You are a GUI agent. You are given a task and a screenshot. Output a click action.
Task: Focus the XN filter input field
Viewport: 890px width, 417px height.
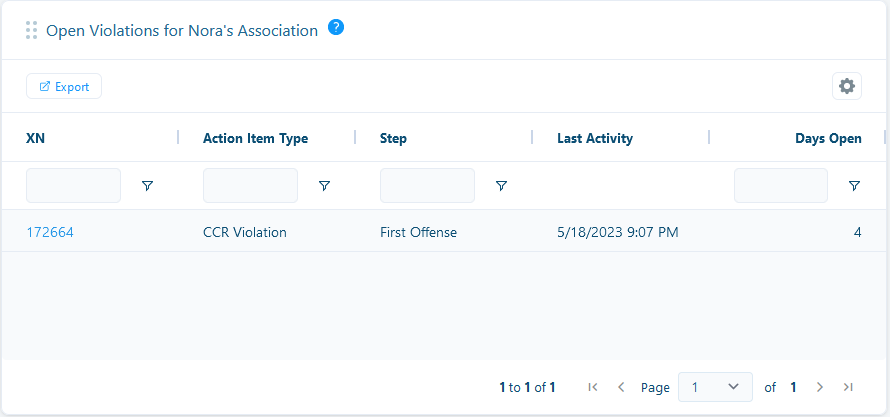click(73, 186)
